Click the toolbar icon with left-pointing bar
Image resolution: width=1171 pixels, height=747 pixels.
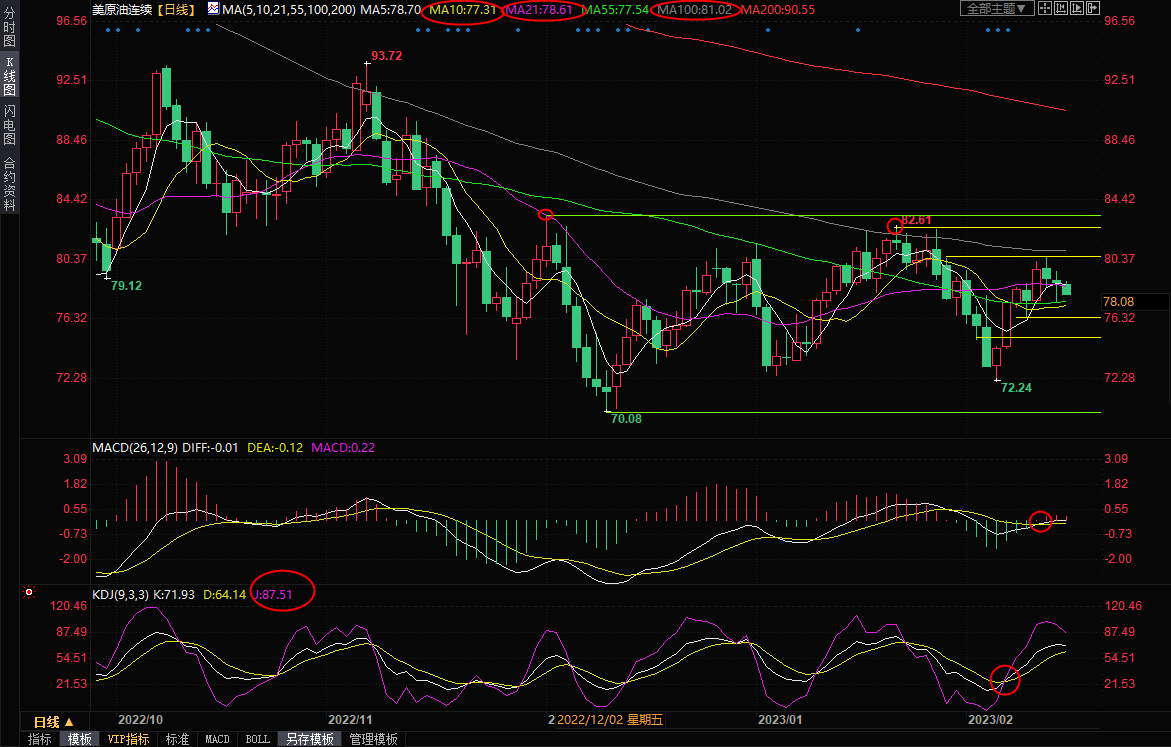pyautogui.click(x=1060, y=9)
